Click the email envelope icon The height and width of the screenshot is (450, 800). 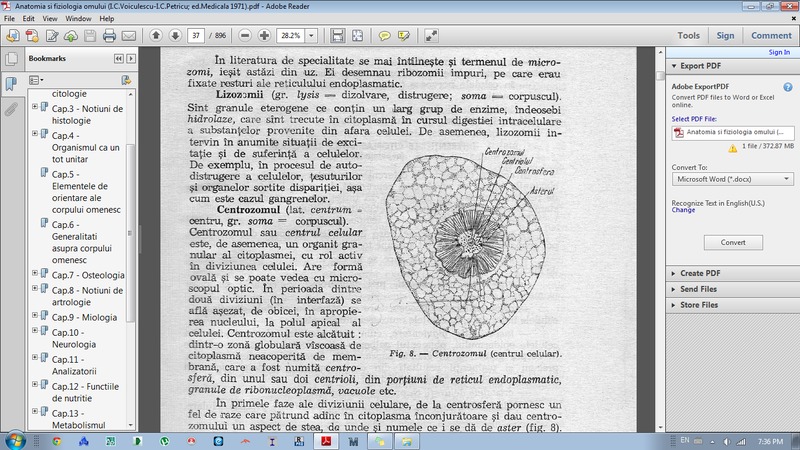click(129, 36)
